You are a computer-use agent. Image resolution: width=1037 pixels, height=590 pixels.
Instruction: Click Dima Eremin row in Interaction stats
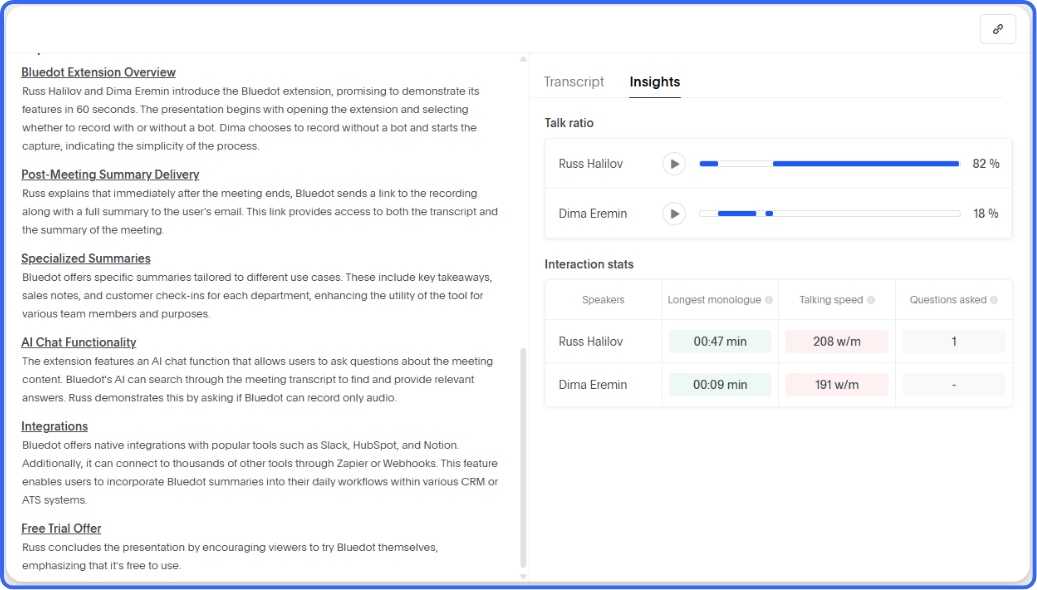pyautogui.click(x=778, y=384)
